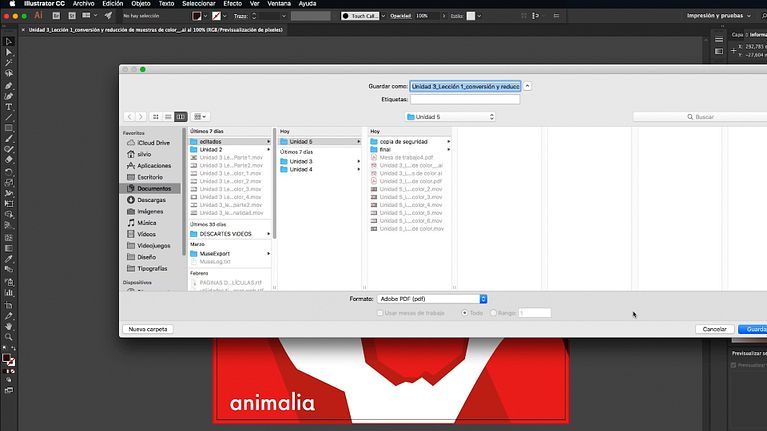
Task: Select the Hand tool
Action: [x=8, y=326]
